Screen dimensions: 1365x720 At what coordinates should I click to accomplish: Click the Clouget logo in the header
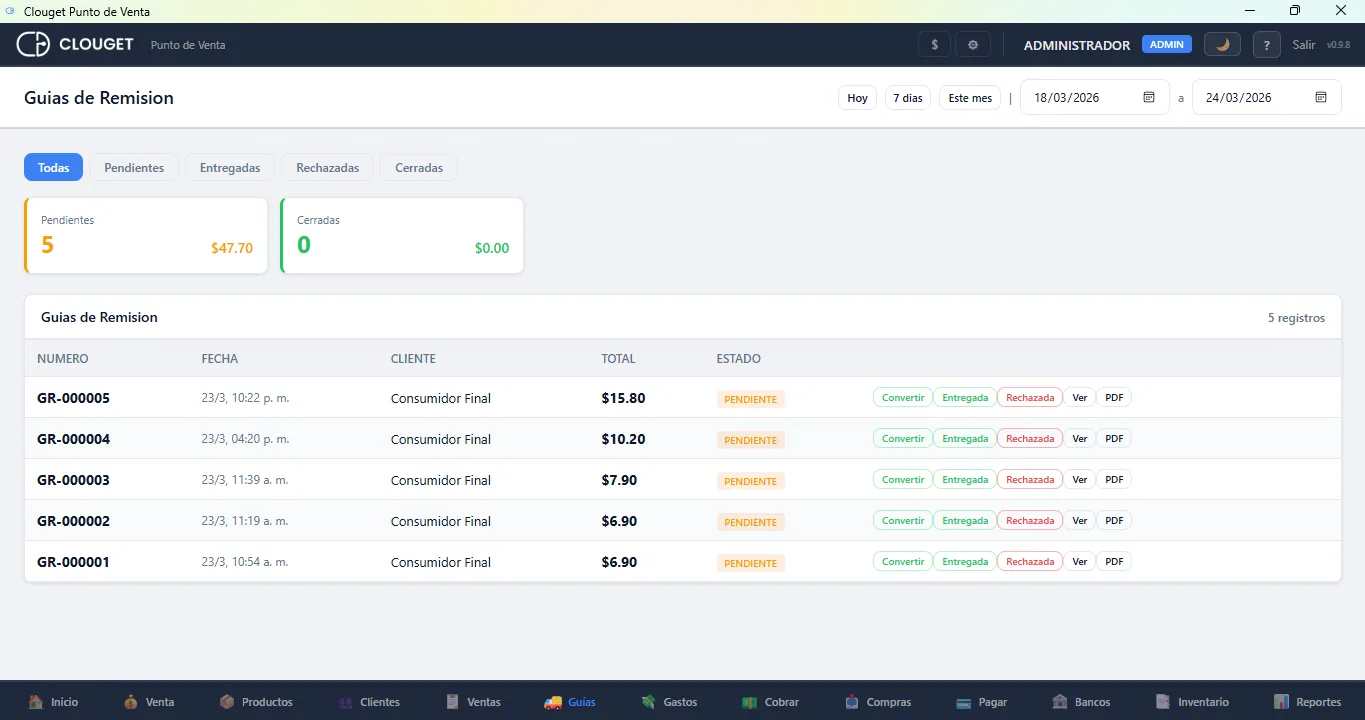point(75,45)
